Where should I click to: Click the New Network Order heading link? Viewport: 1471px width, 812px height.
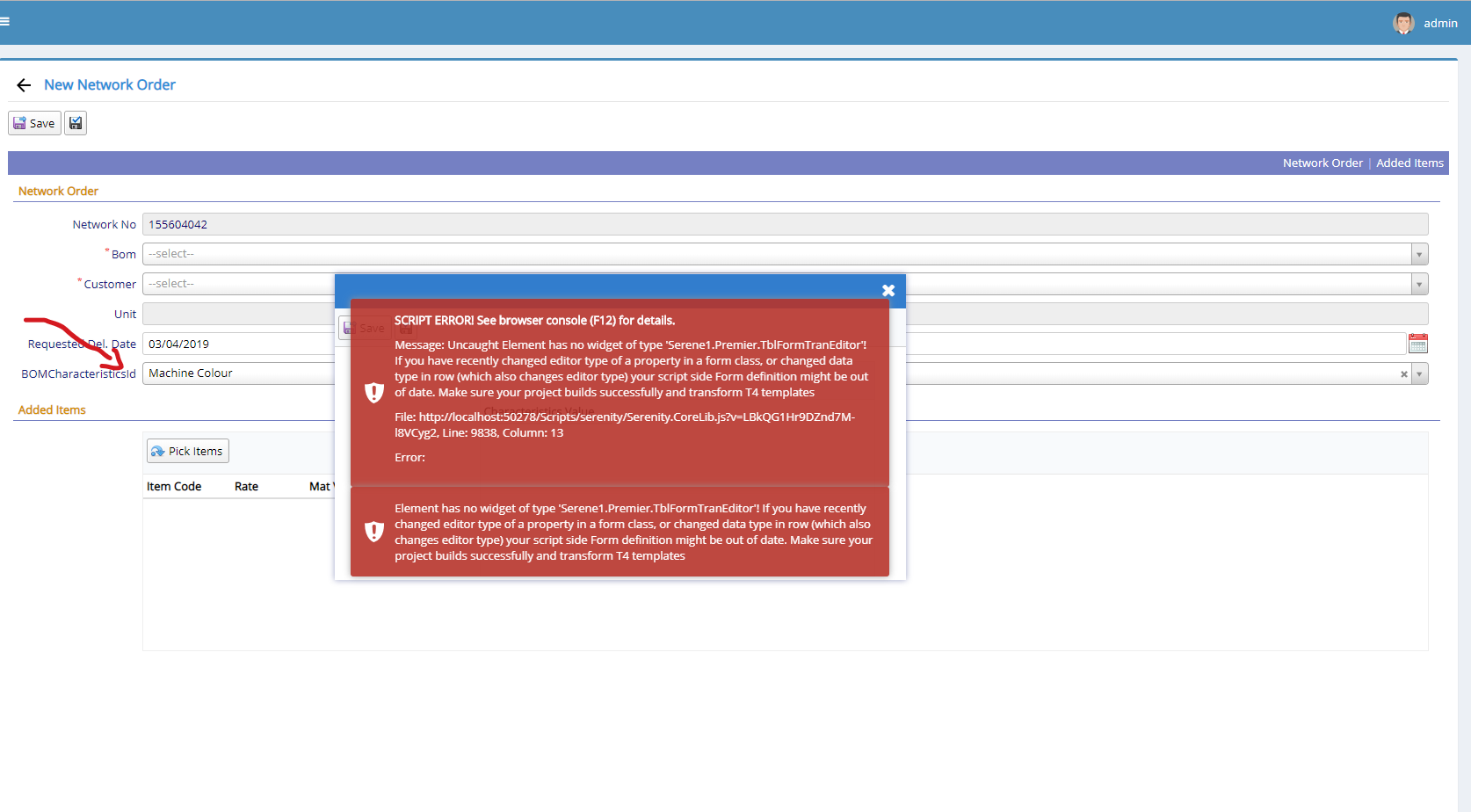[109, 84]
